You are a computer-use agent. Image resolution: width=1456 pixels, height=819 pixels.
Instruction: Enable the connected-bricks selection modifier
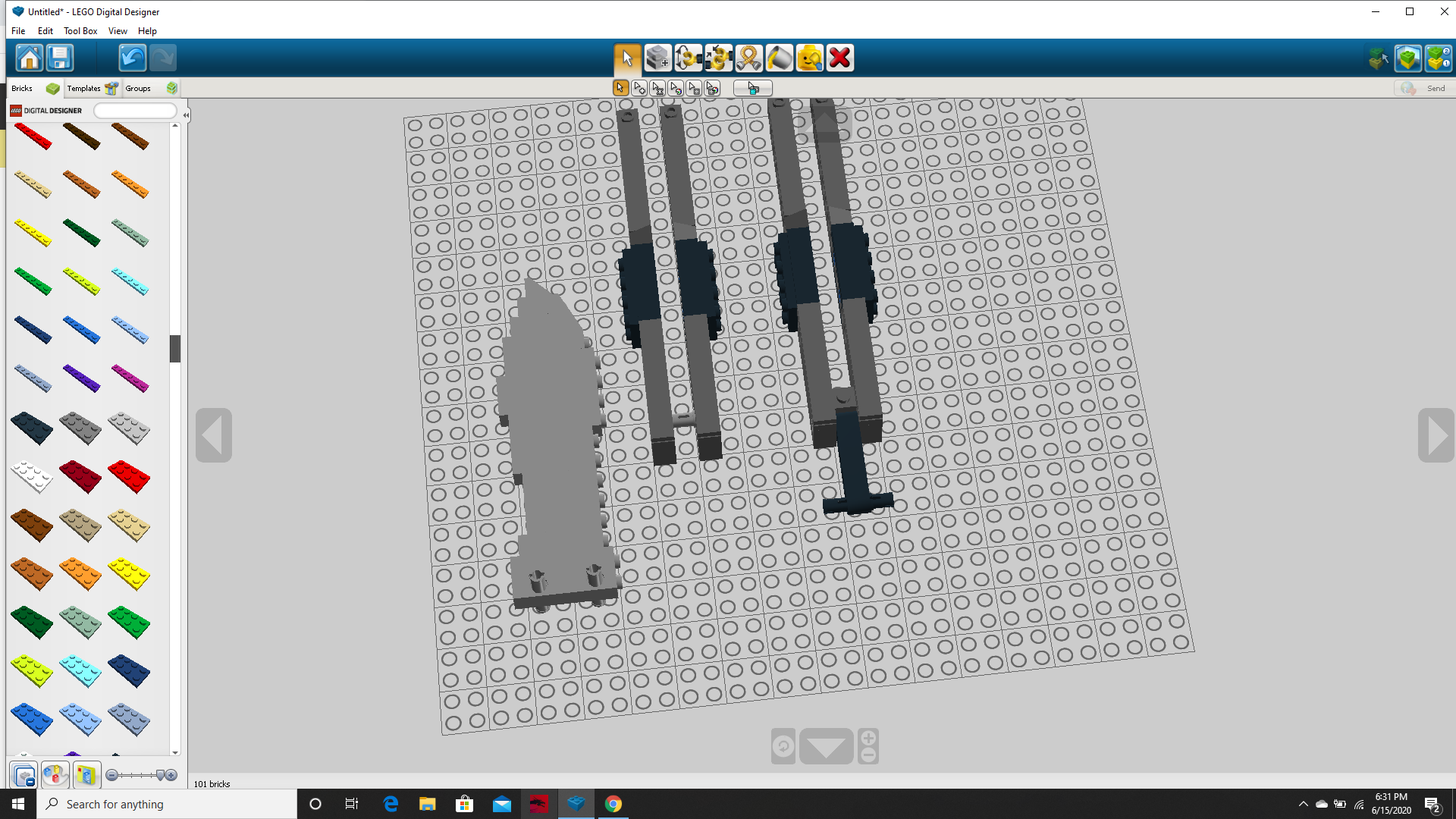[x=657, y=88]
